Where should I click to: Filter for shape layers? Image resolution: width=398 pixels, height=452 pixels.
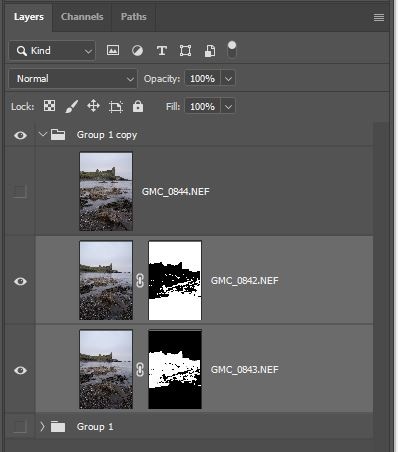(x=186, y=51)
